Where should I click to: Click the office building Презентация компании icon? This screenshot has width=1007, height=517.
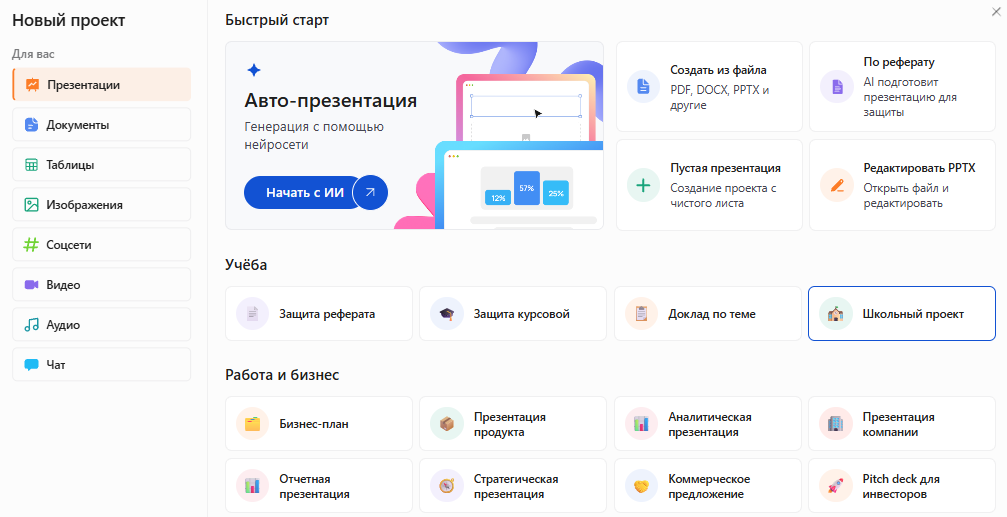pos(836,423)
